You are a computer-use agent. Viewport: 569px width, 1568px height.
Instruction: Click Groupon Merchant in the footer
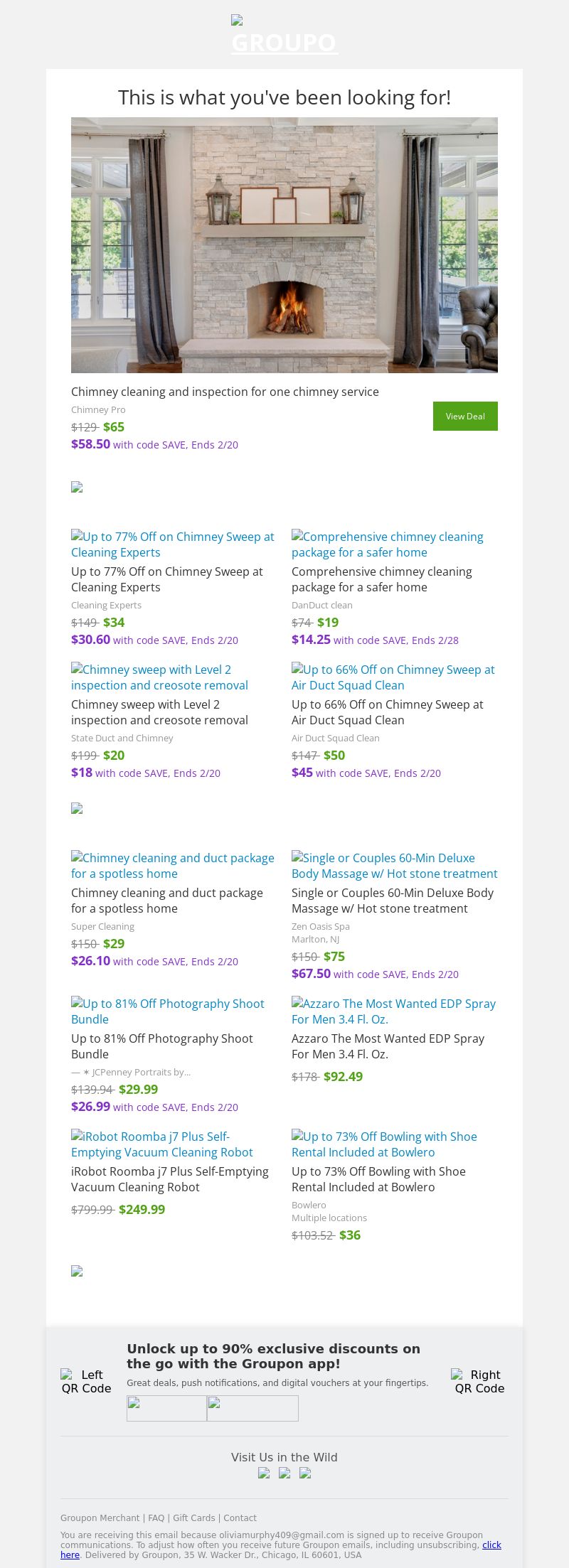pyautogui.click(x=100, y=1518)
